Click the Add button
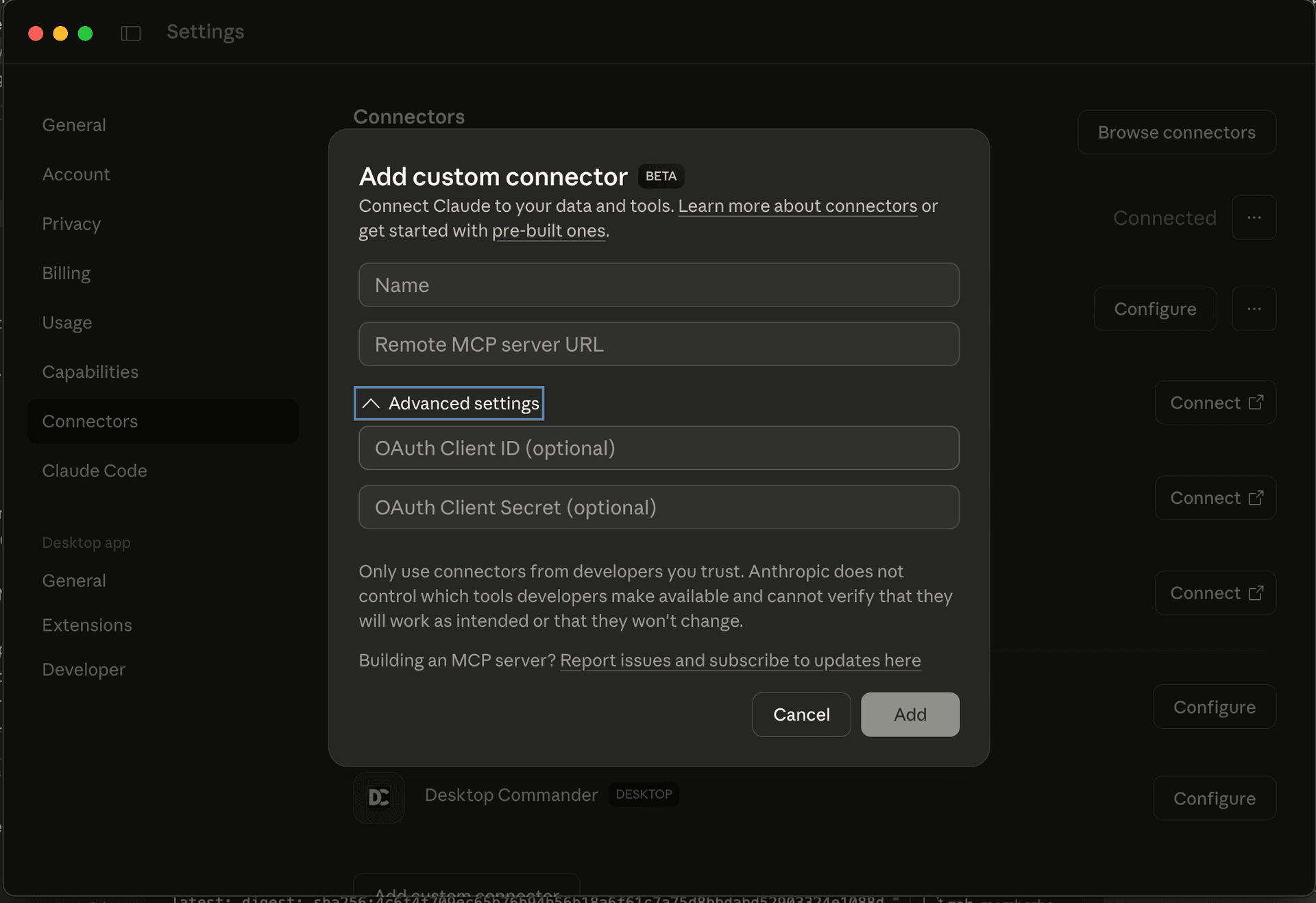1316x903 pixels. [910, 714]
